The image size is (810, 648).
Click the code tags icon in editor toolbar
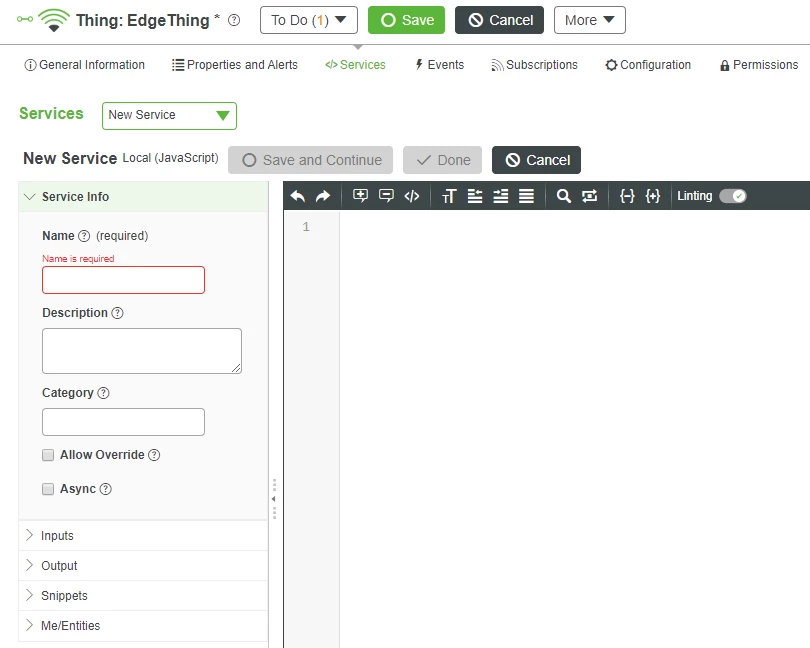412,196
